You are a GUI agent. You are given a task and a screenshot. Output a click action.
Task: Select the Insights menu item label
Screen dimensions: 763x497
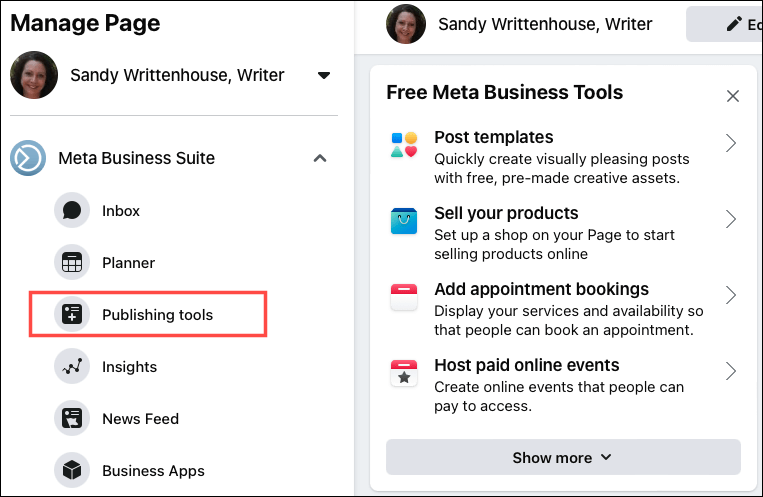[x=129, y=367]
